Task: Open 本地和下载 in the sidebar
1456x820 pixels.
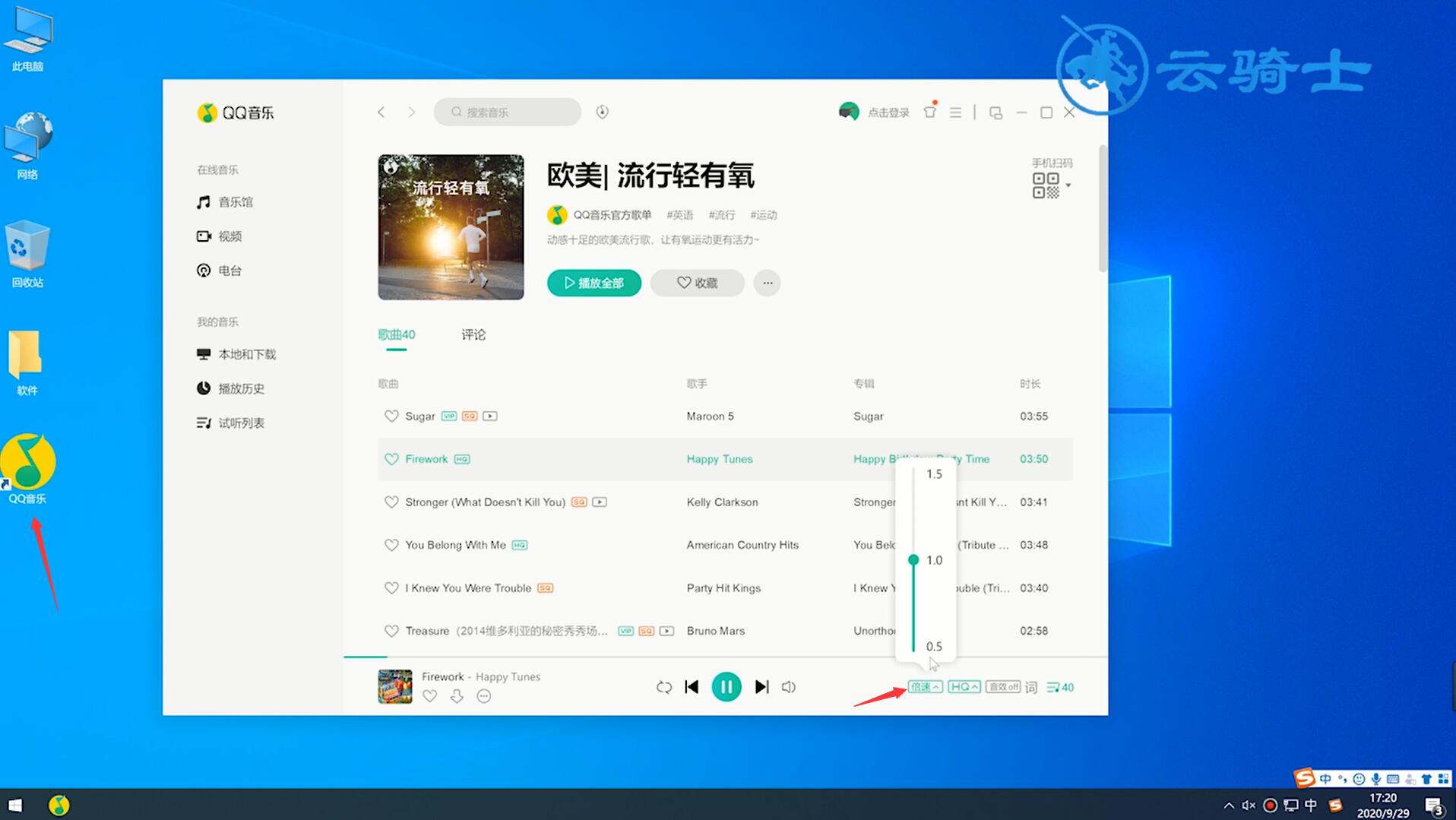Action: pos(236,354)
